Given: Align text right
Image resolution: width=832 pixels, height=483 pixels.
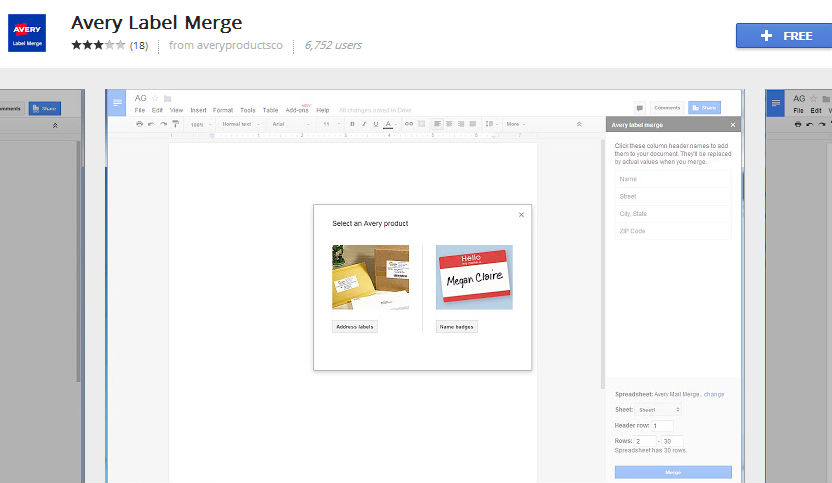Looking at the screenshot, I should pyautogui.click(x=461, y=124).
